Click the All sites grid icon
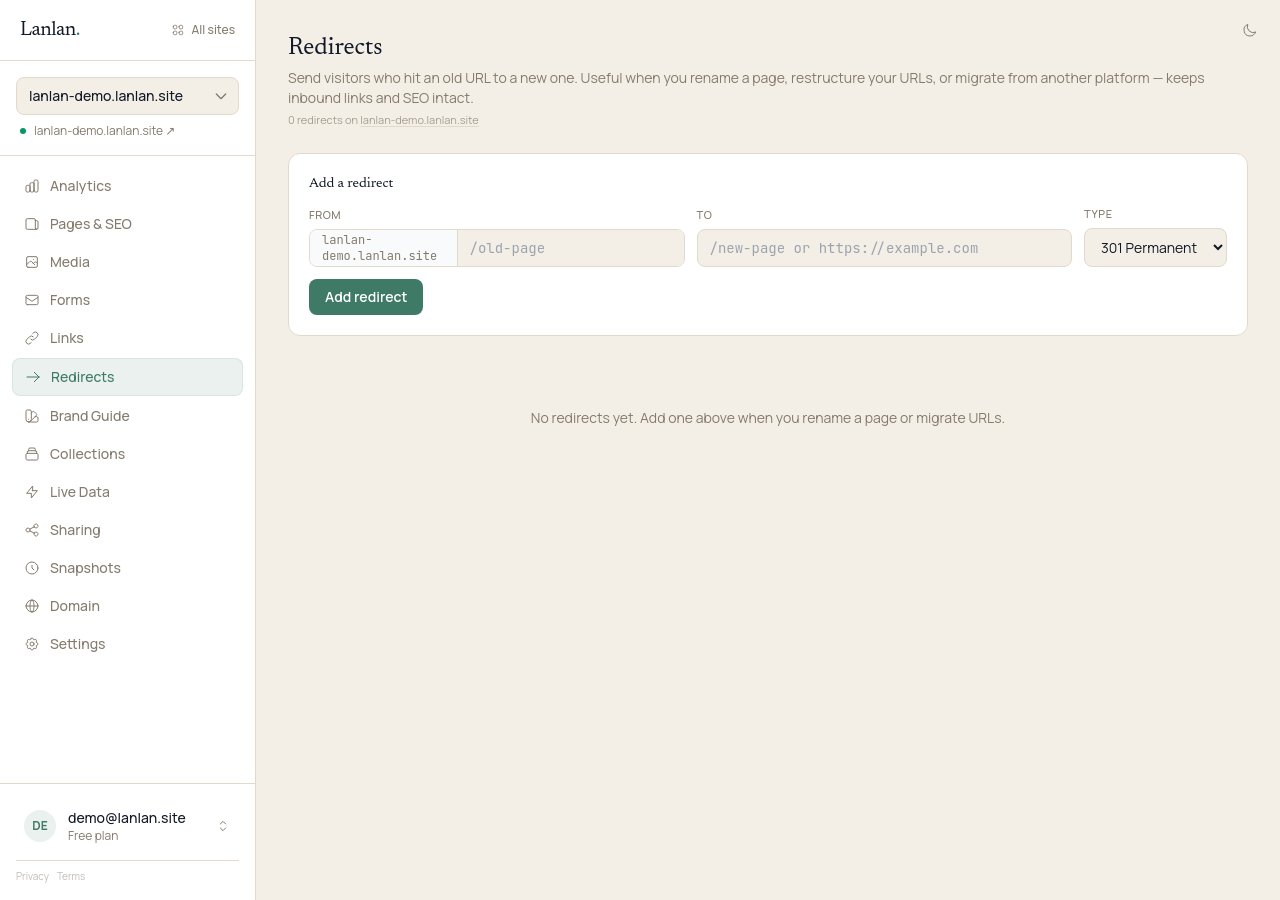Image resolution: width=1280 pixels, height=900 pixels. [178, 30]
